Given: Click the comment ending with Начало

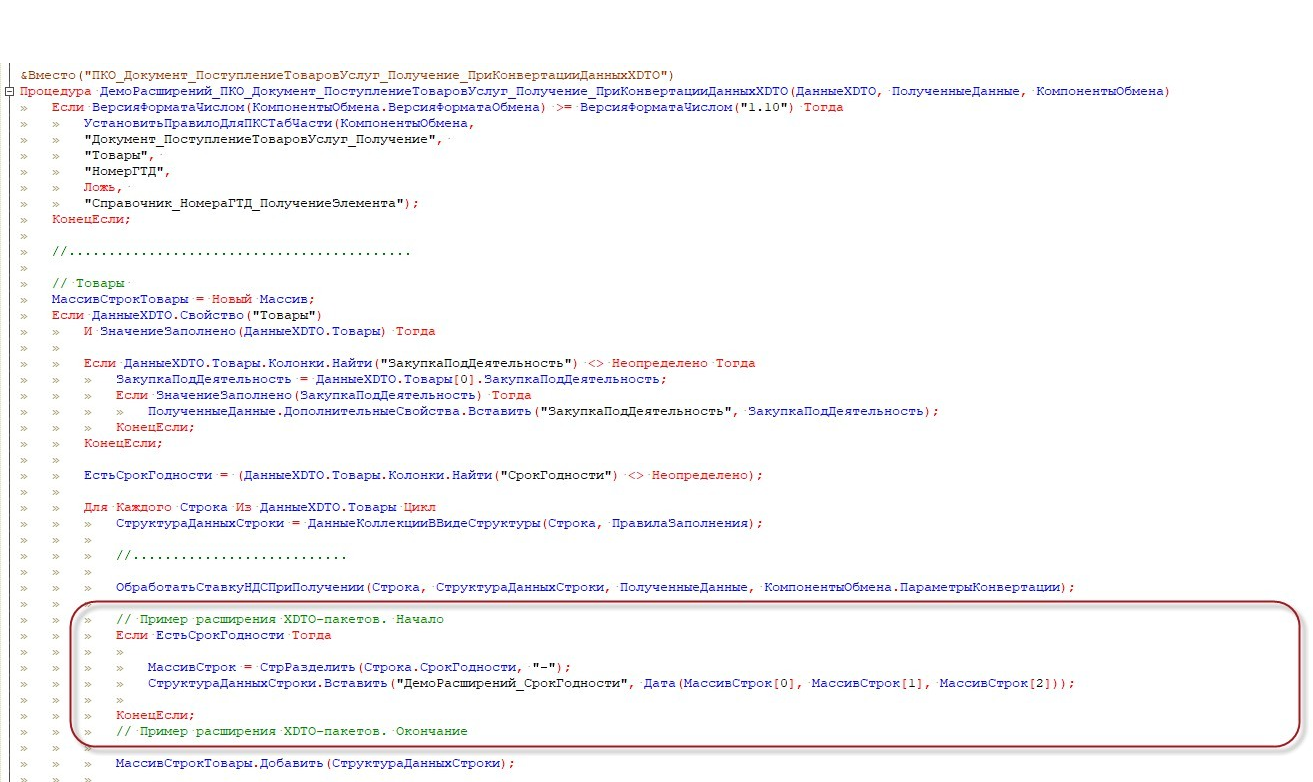Looking at the screenshot, I should 279,619.
